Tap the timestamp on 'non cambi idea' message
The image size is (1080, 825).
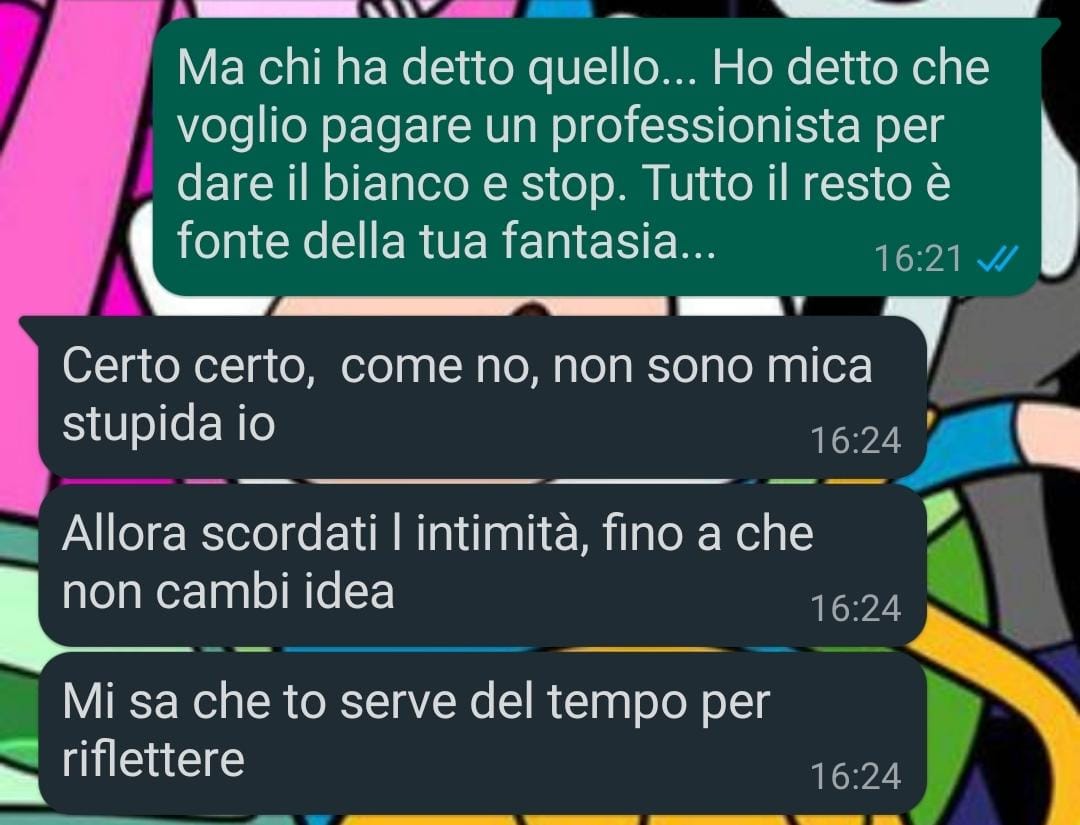(x=855, y=609)
